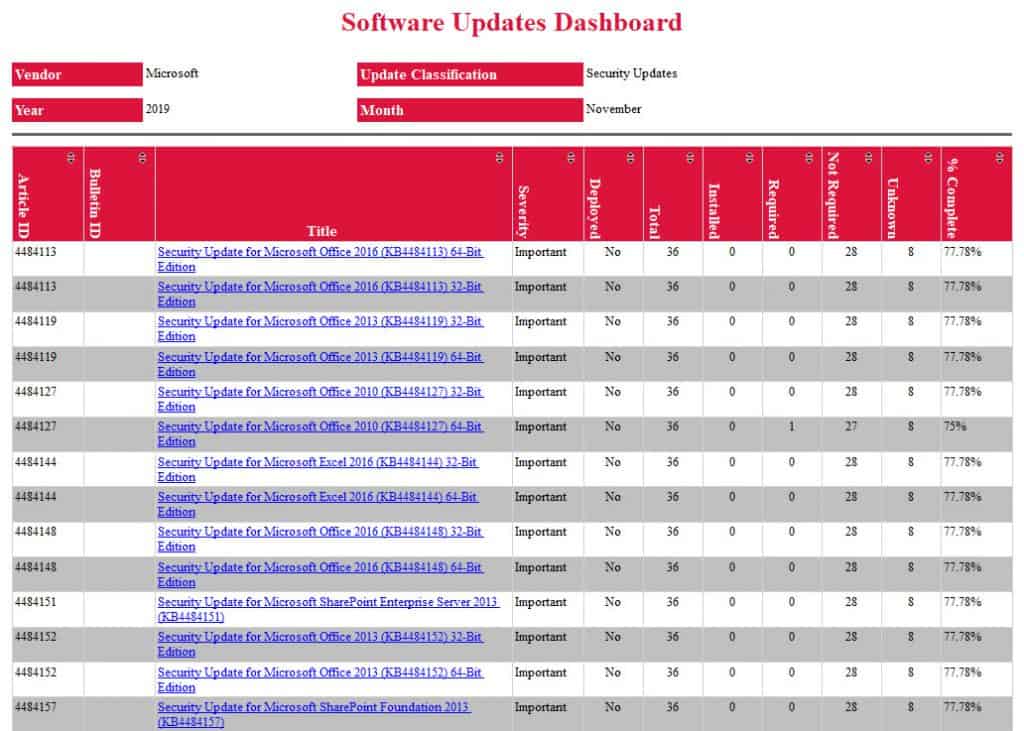Open Excel 2016 KB4484144 32-Bit update link
This screenshot has width=1024, height=731.
click(x=318, y=469)
